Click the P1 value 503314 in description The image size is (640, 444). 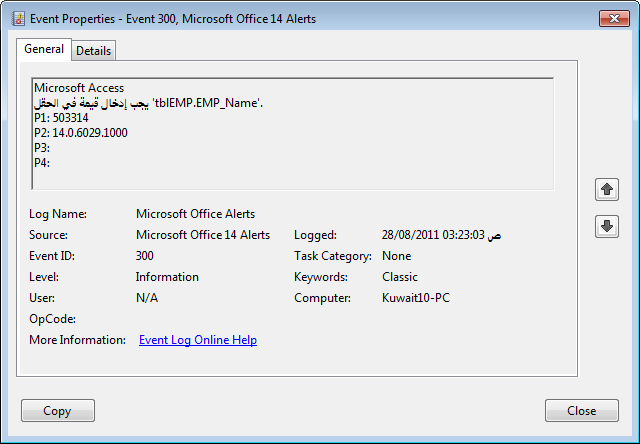coord(61,118)
